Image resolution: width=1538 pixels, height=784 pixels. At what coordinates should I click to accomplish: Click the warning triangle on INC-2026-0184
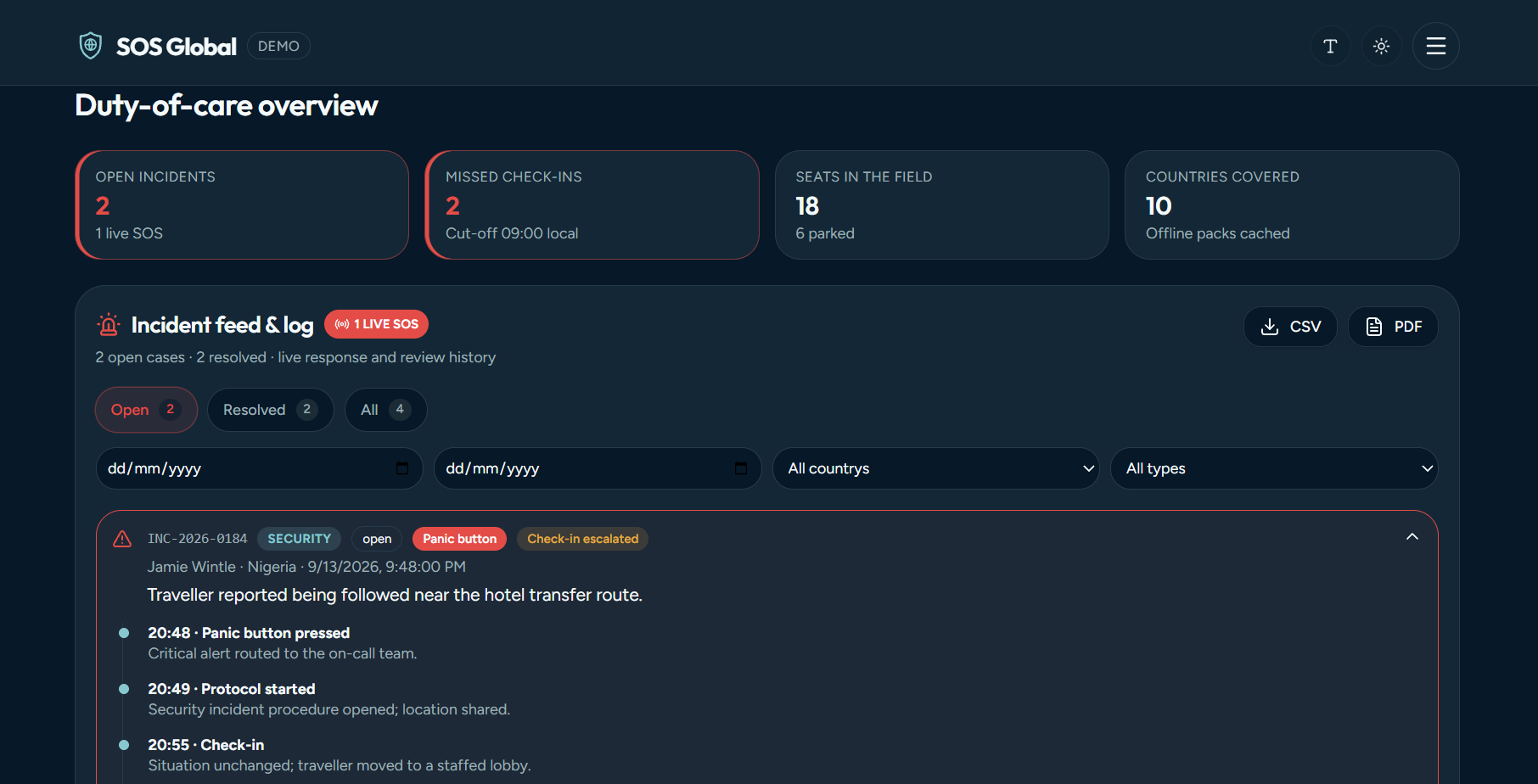tap(122, 539)
